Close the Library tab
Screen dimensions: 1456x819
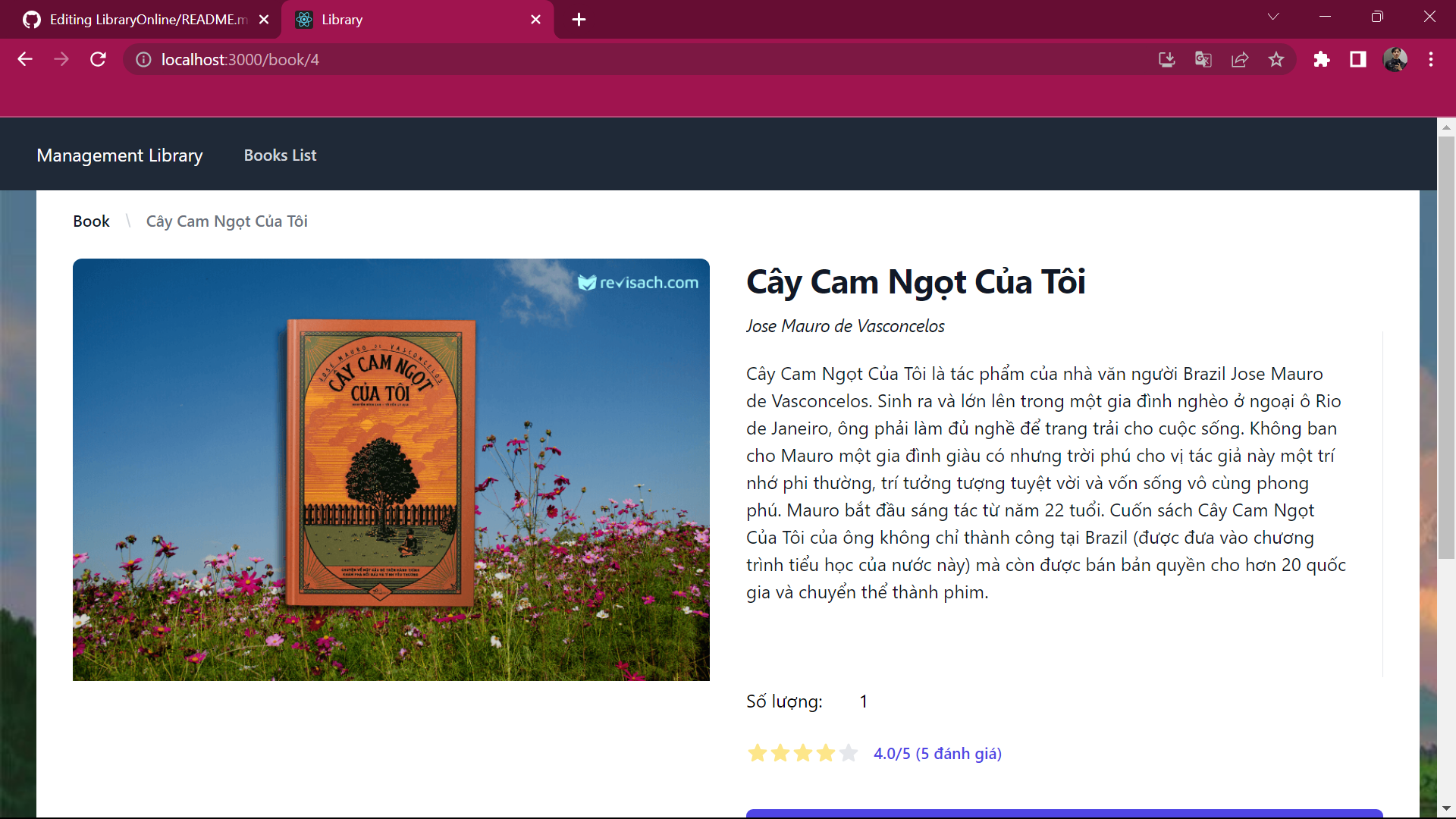tap(535, 20)
